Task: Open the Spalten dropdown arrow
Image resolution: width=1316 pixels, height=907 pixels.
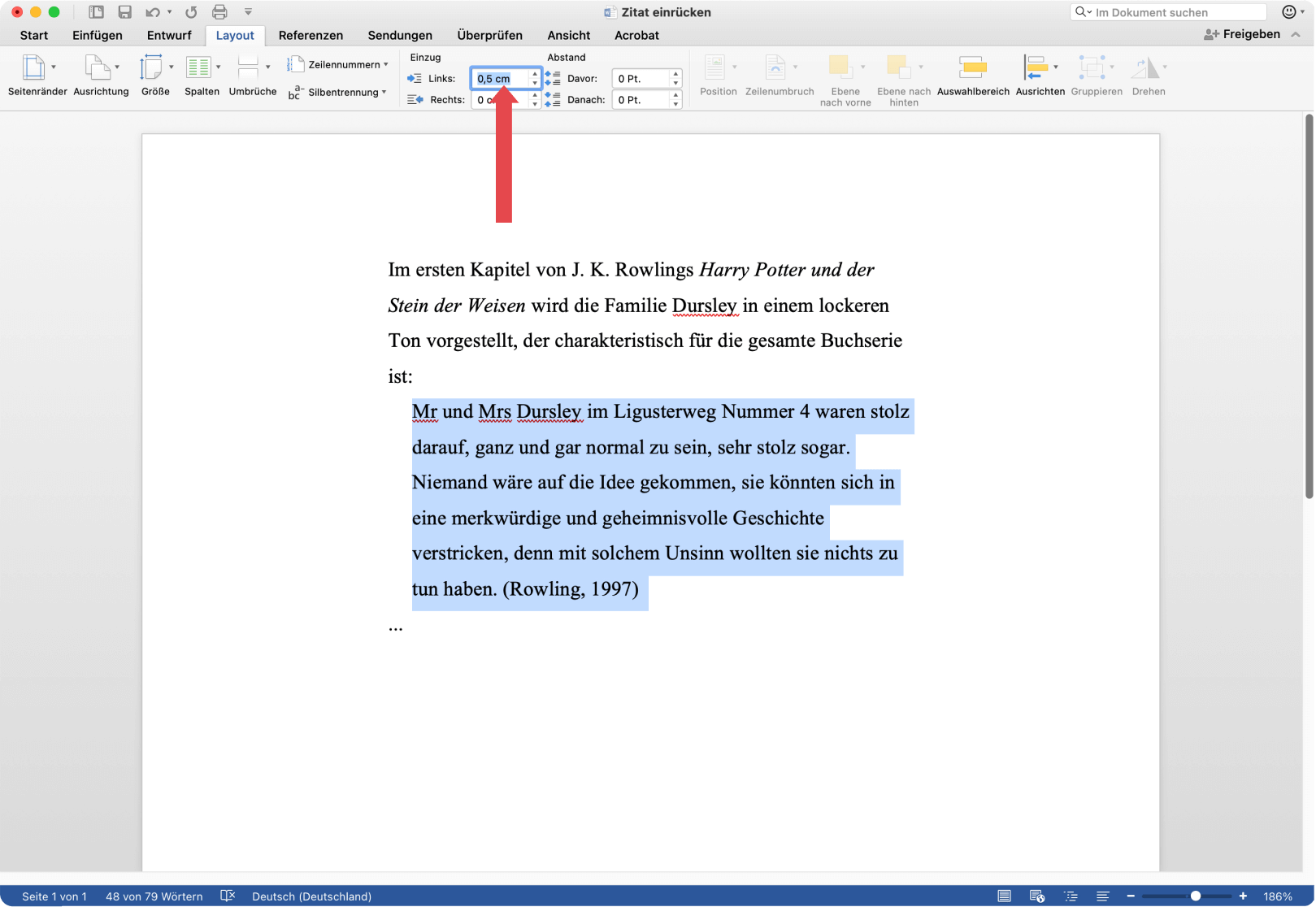Action: (218, 67)
